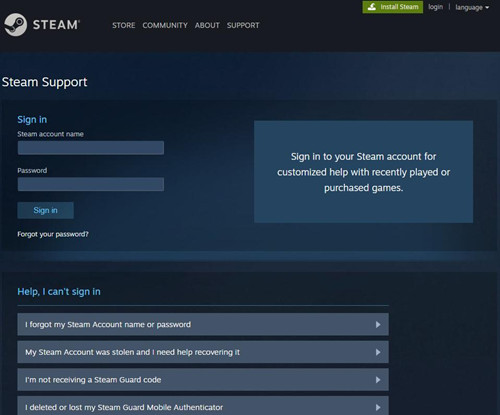Click the Sign in button
The height and width of the screenshot is (415, 500).
point(45,210)
